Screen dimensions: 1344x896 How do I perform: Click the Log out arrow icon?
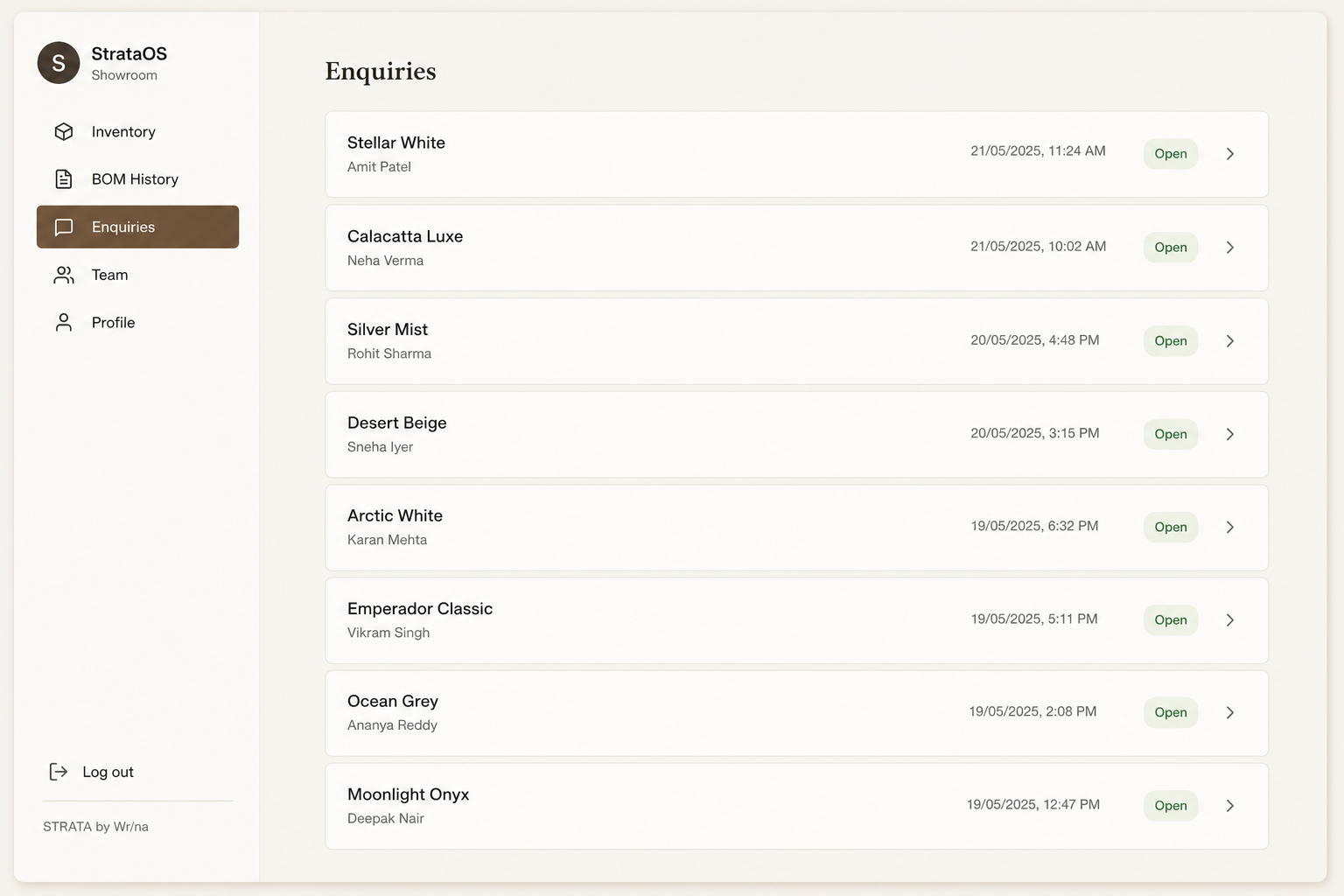tap(59, 772)
